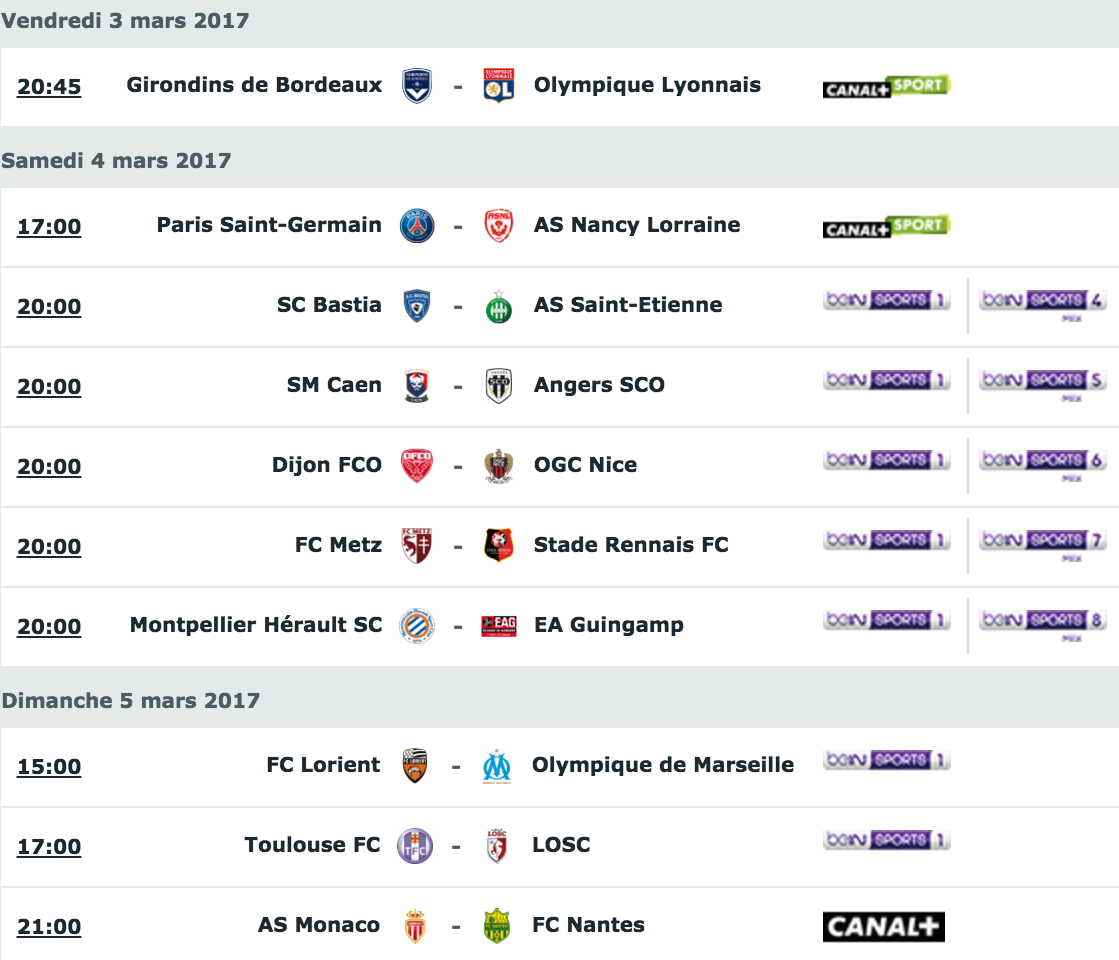
Task: Select beIN Sports 4 Max channel logo
Action: 1043,305
